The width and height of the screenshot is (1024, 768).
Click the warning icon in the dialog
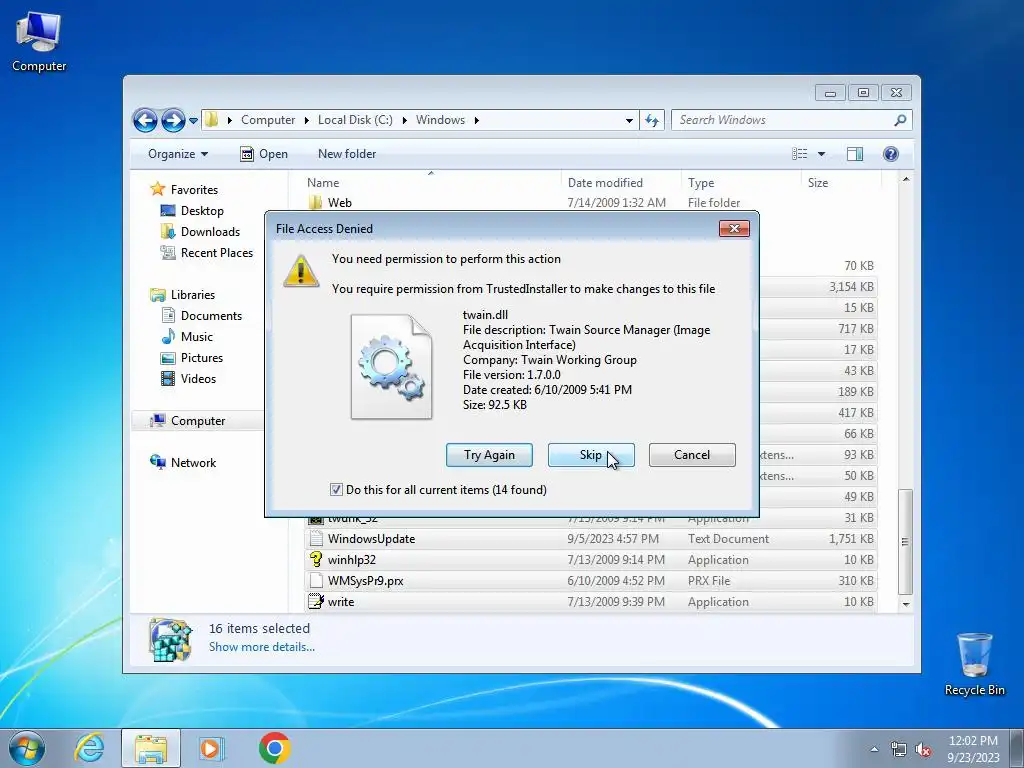(x=301, y=270)
